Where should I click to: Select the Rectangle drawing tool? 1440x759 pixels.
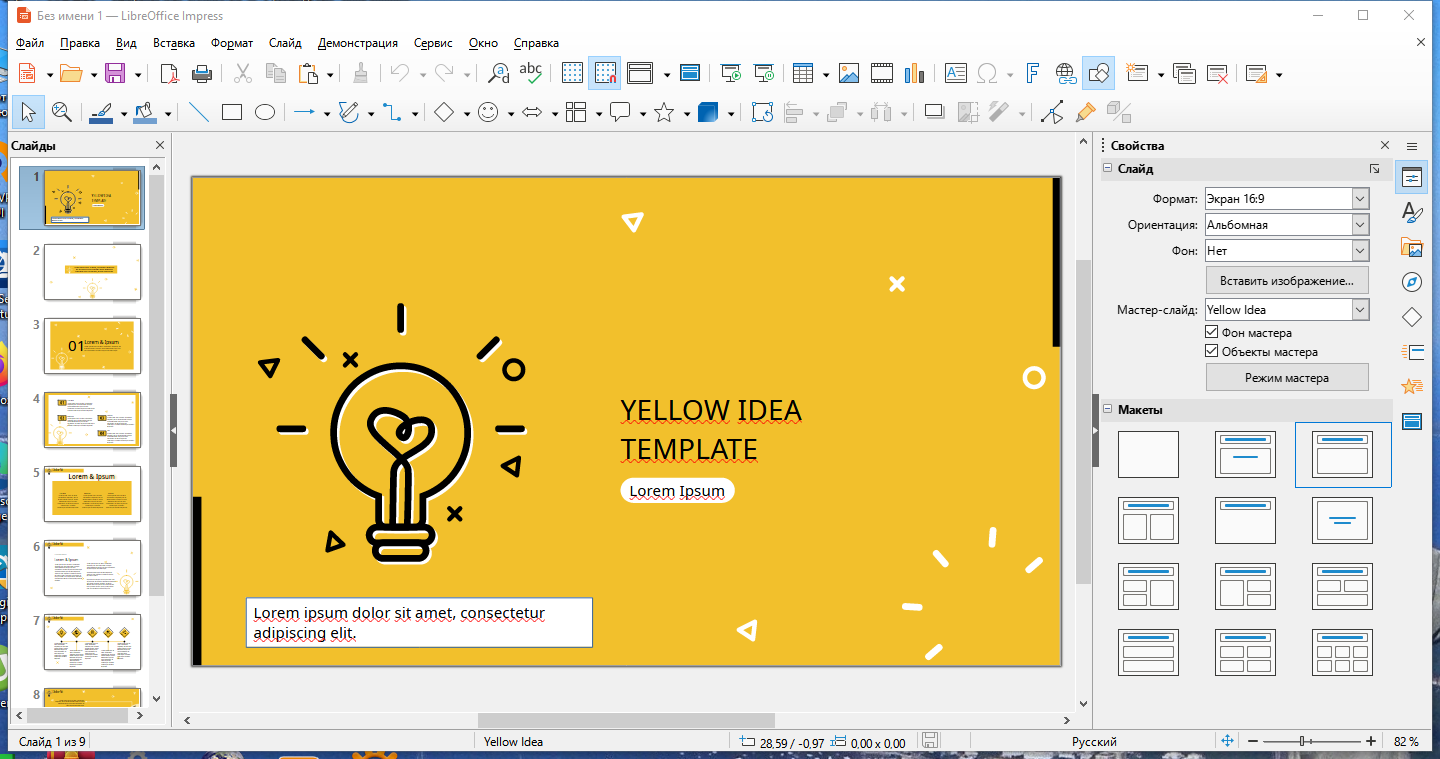[x=232, y=112]
